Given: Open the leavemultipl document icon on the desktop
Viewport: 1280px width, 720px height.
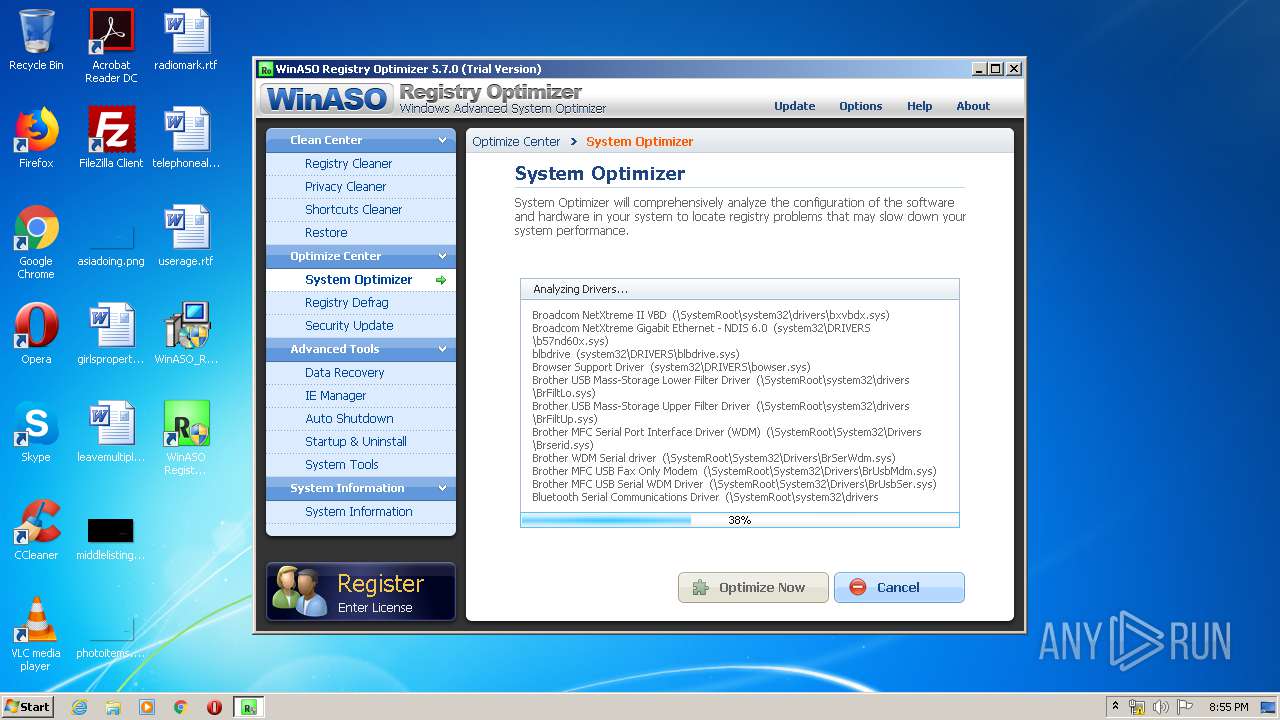Looking at the screenshot, I should point(111,432).
